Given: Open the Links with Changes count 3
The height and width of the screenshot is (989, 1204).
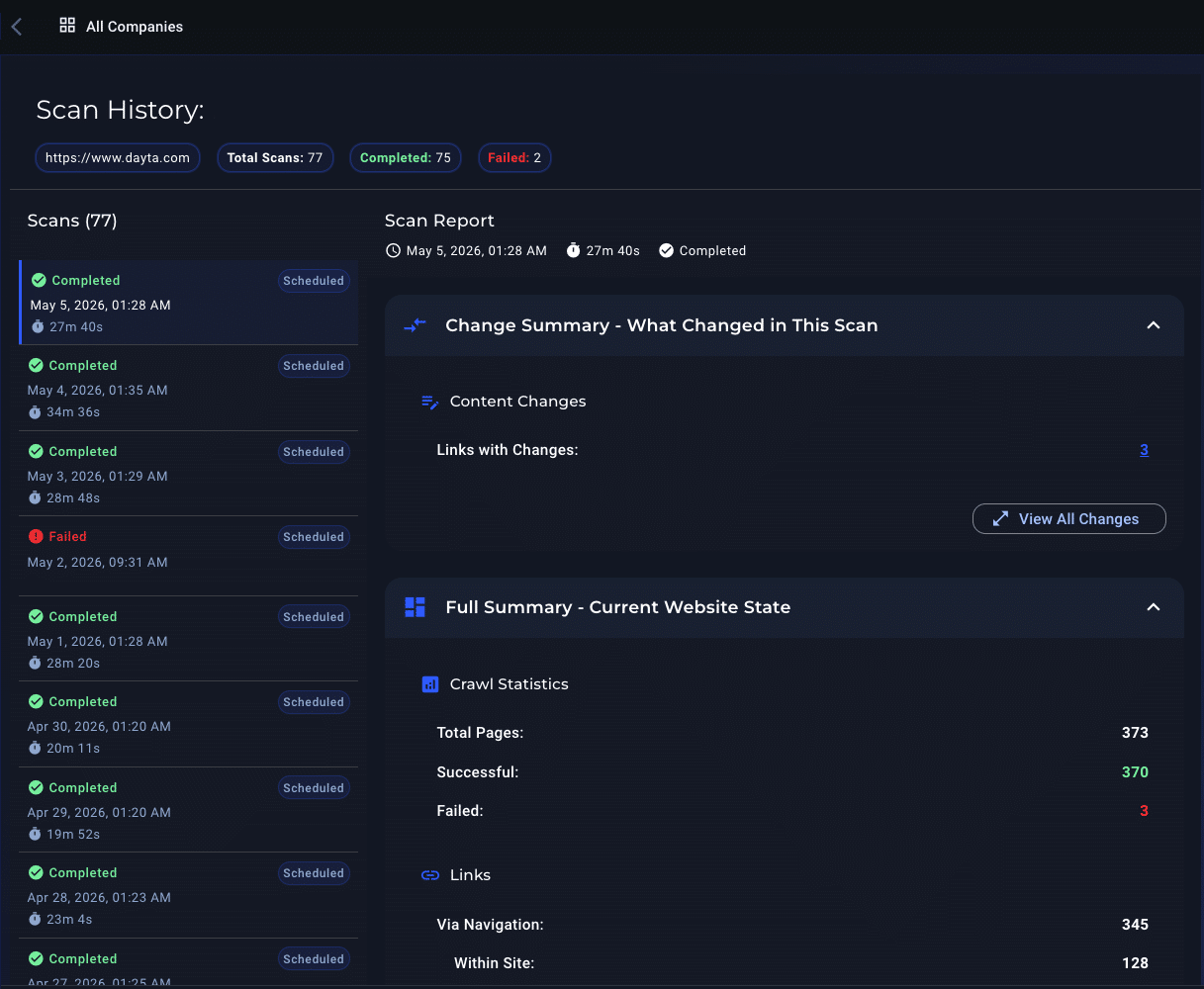Looking at the screenshot, I should (x=1144, y=450).
